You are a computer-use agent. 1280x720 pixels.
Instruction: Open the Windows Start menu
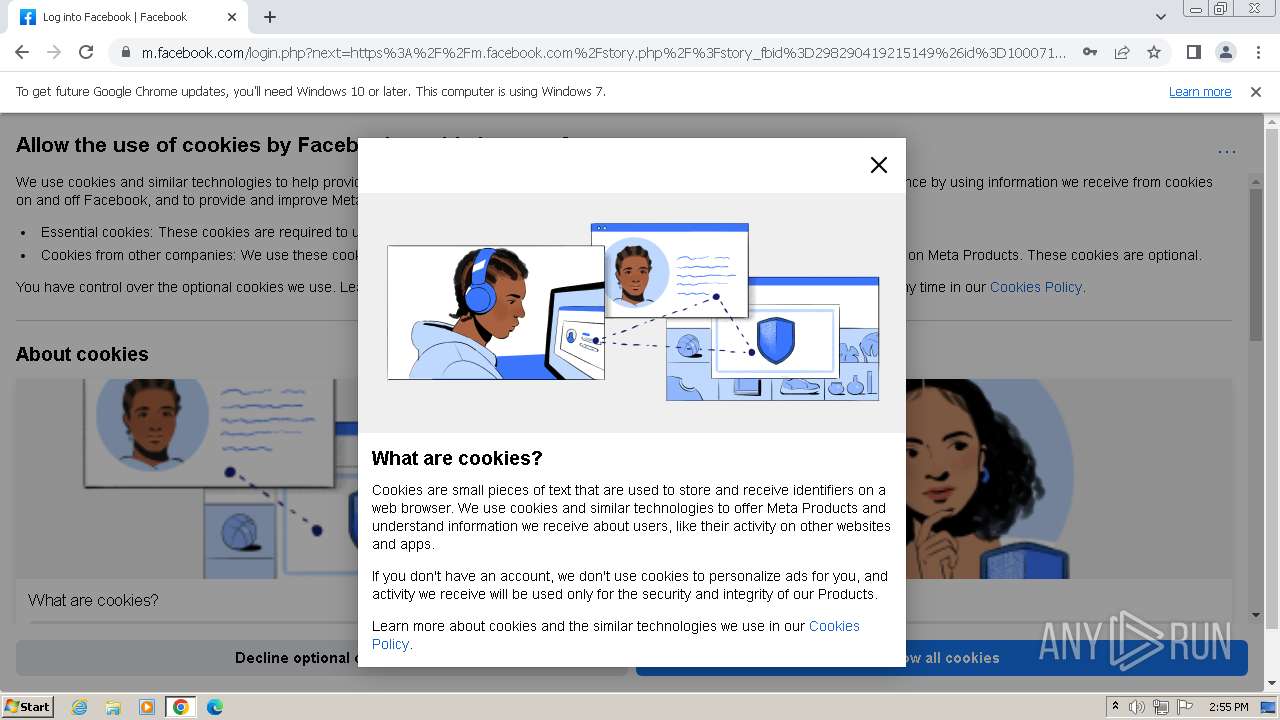28,707
